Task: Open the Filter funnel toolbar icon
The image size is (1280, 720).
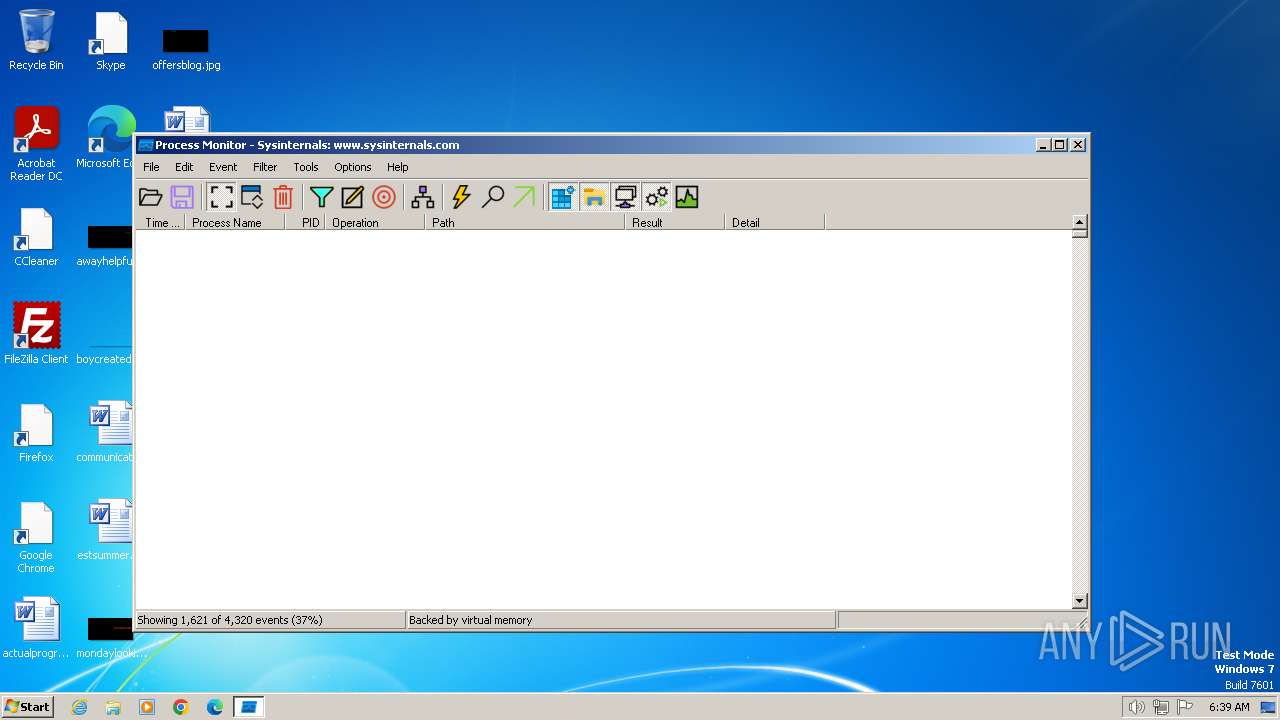Action: coord(321,197)
